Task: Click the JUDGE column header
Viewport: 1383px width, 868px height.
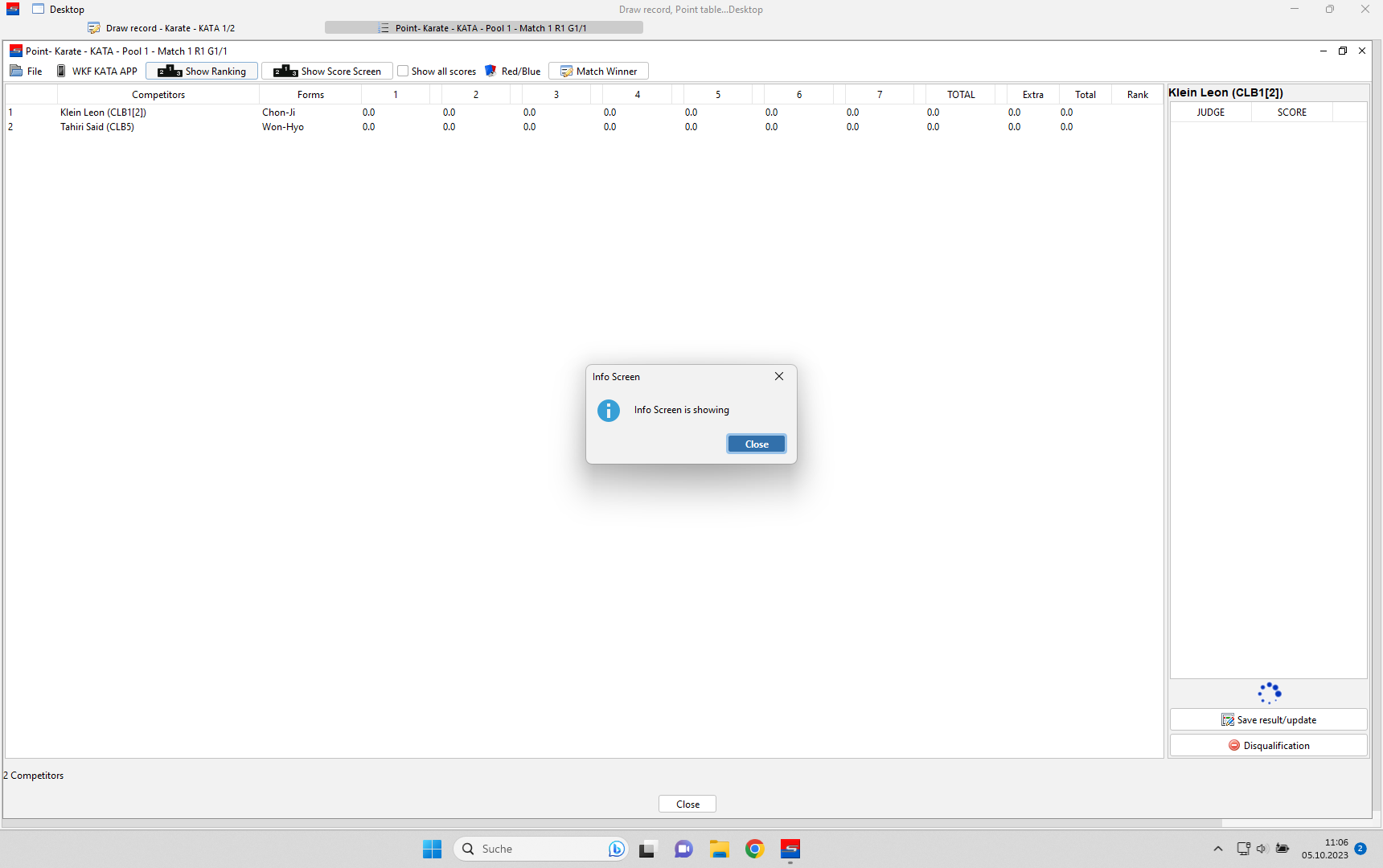Action: pyautogui.click(x=1211, y=113)
